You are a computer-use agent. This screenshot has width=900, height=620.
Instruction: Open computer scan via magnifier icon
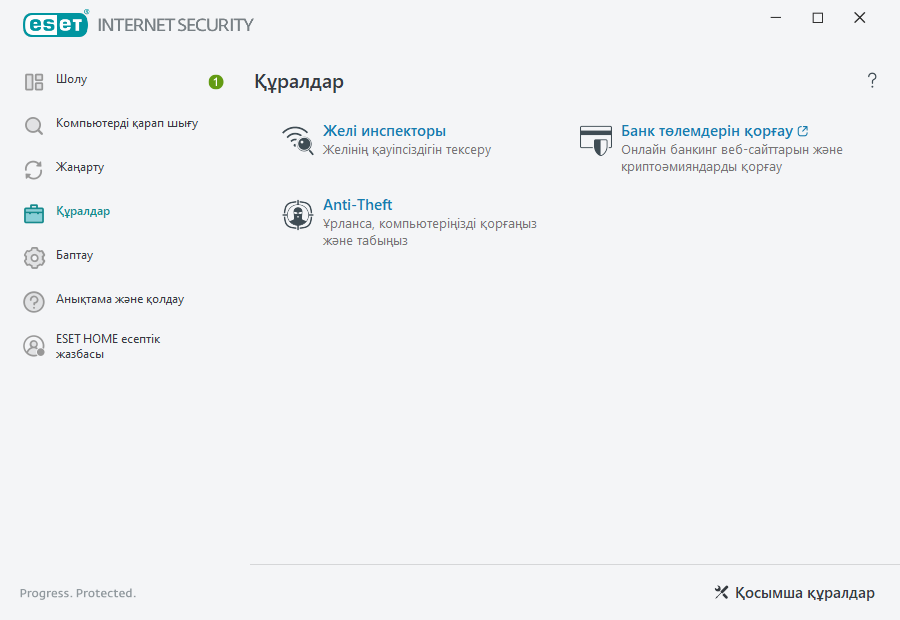(33, 125)
